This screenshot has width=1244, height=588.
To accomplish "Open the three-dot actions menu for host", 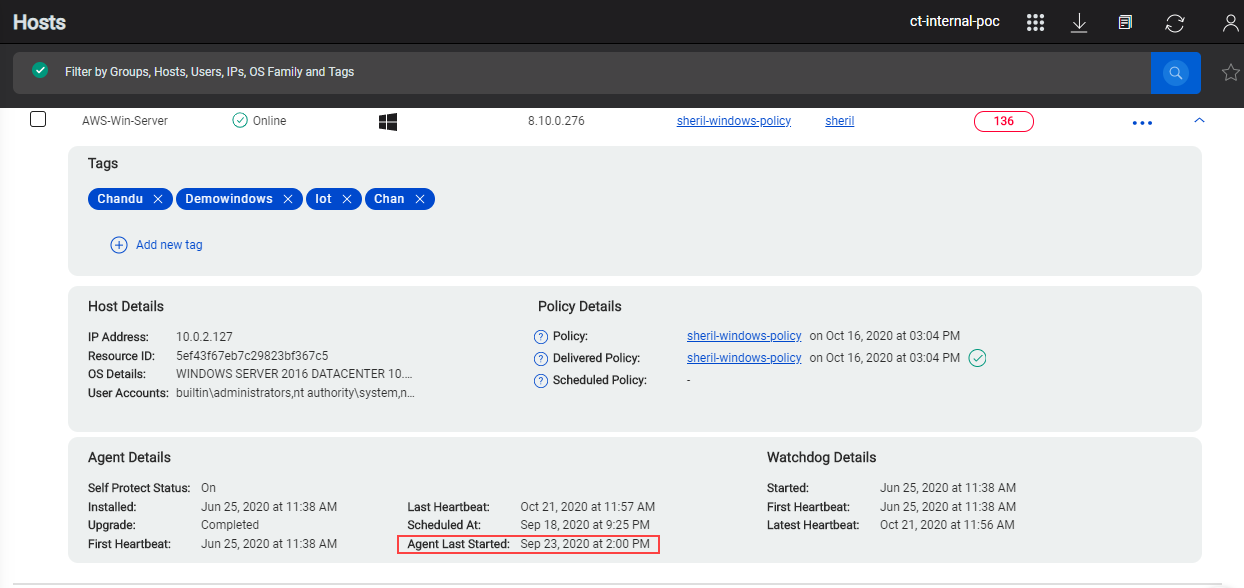I will [1142, 123].
